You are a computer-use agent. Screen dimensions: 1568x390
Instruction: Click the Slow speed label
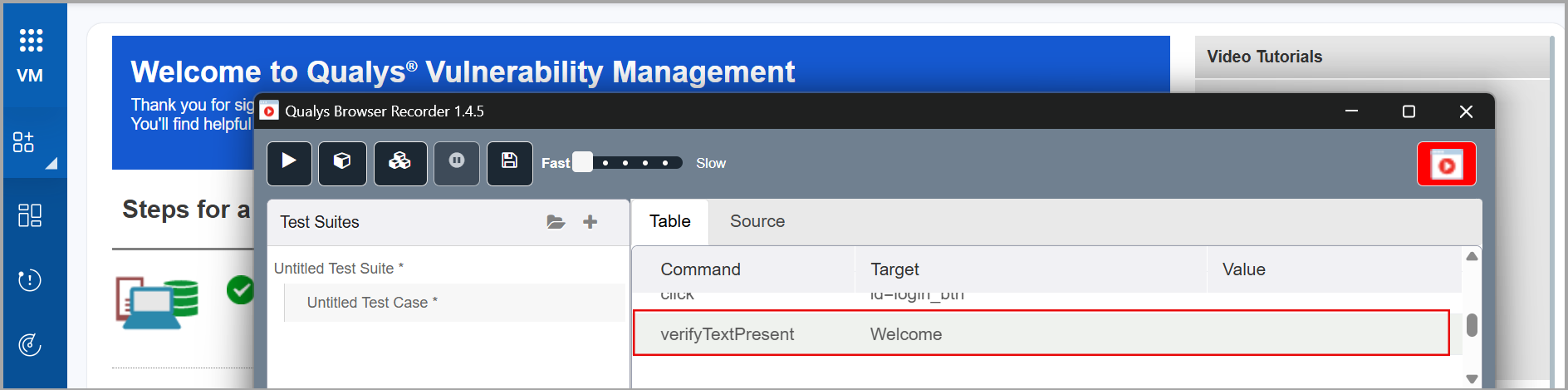click(711, 163)
